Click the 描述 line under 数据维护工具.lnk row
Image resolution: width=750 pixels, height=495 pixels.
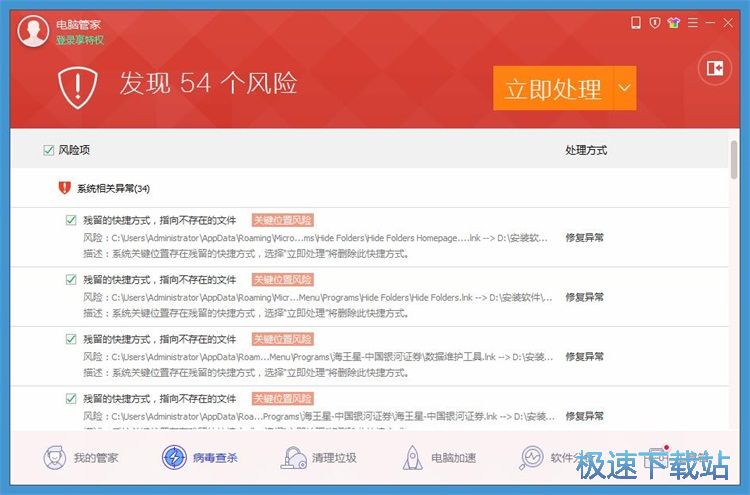pos(246,373)
